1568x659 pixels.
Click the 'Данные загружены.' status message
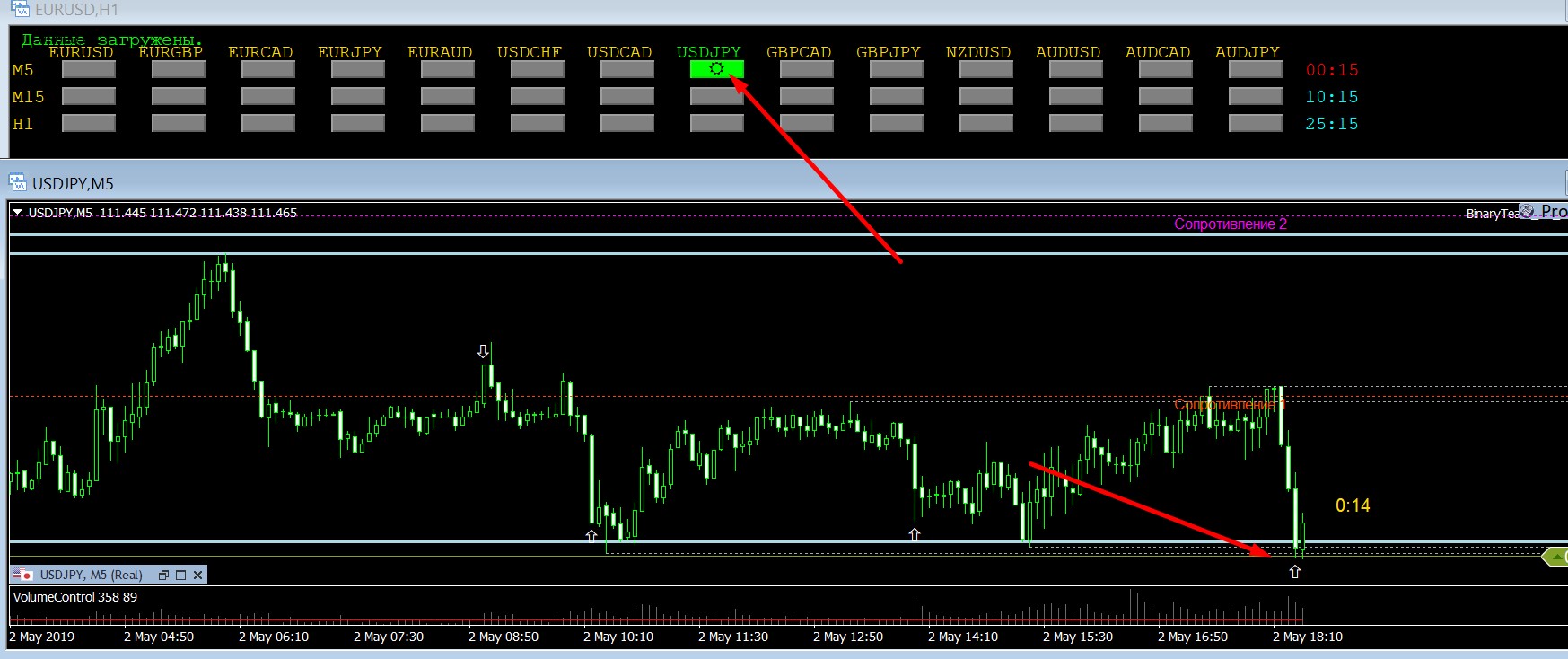tap(112, 40)
